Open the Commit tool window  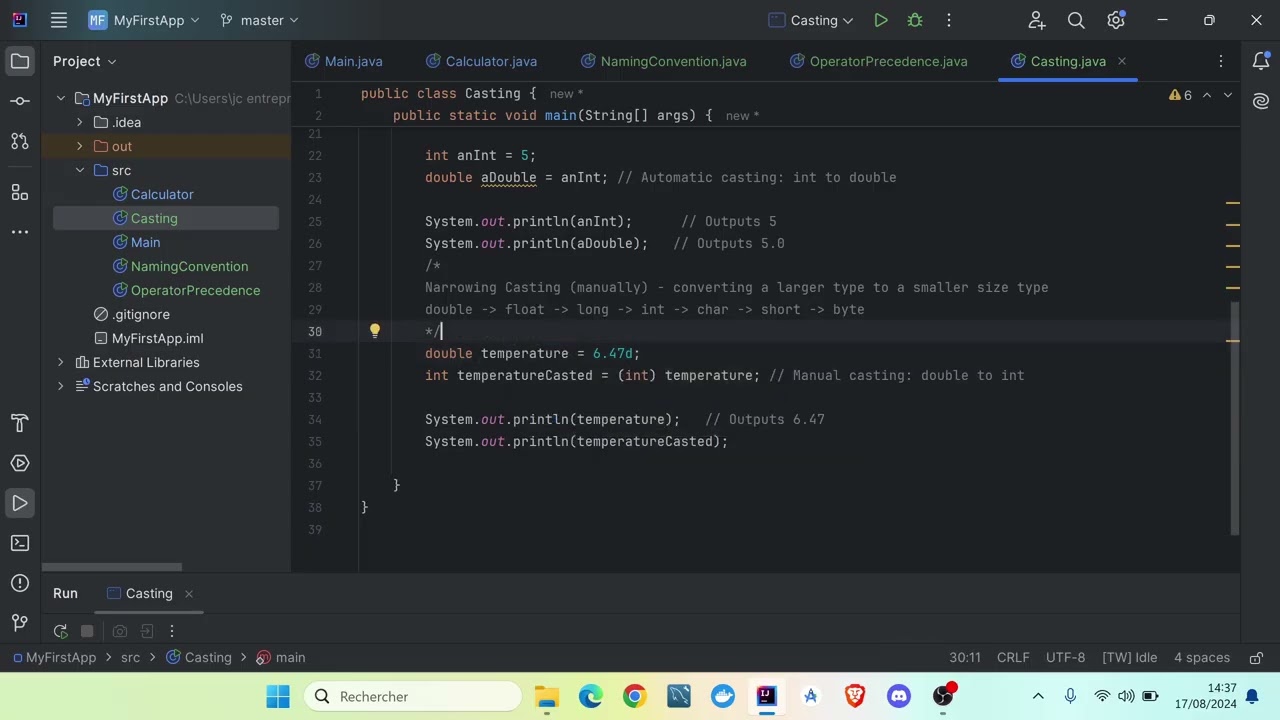coord(20,101)
